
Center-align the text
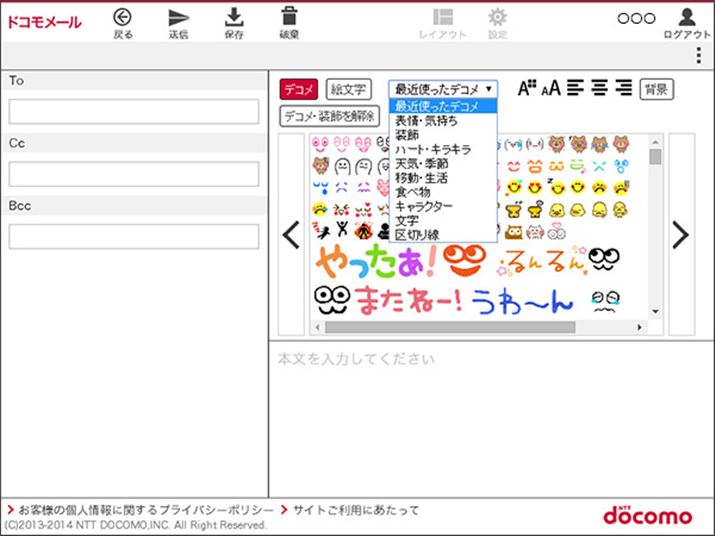pos(600,88)
